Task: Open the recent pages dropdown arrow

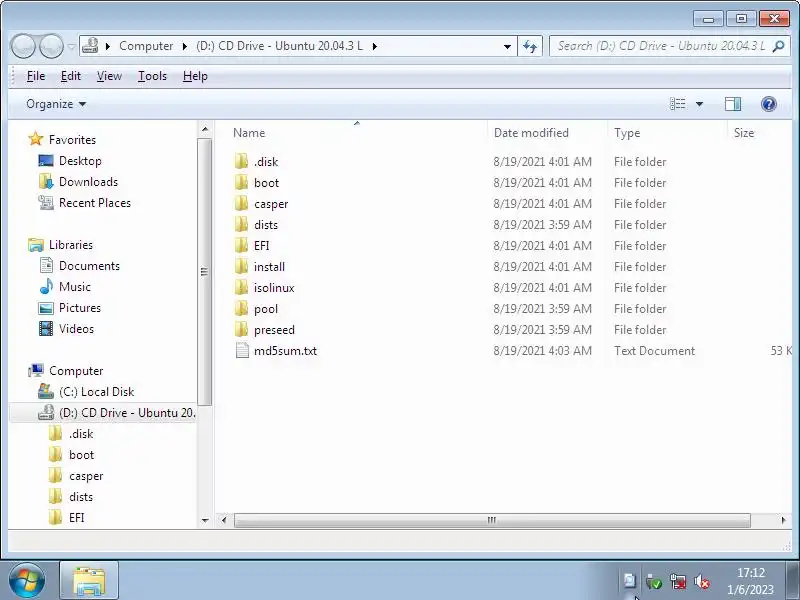Action: pyautogui.click(x=71, y=47)
